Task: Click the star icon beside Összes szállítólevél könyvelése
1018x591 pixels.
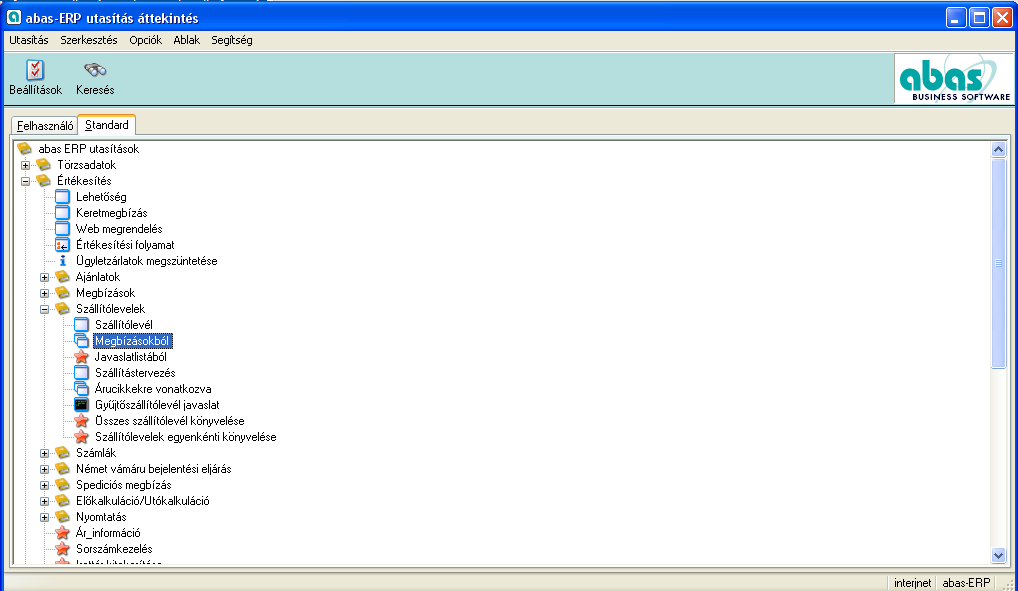Action: point(81,421)
